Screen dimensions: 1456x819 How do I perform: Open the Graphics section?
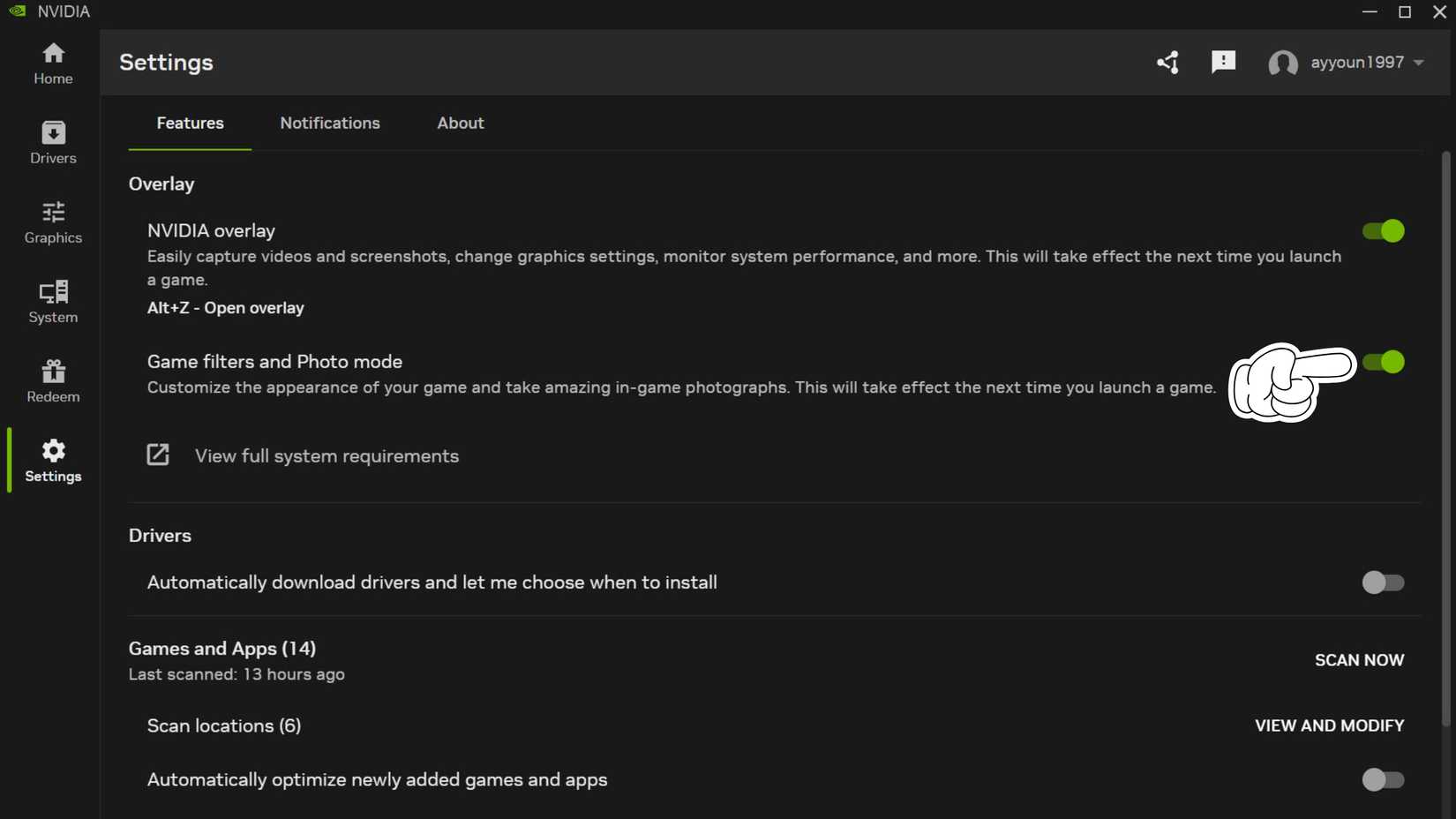click(x=53, y=222)
